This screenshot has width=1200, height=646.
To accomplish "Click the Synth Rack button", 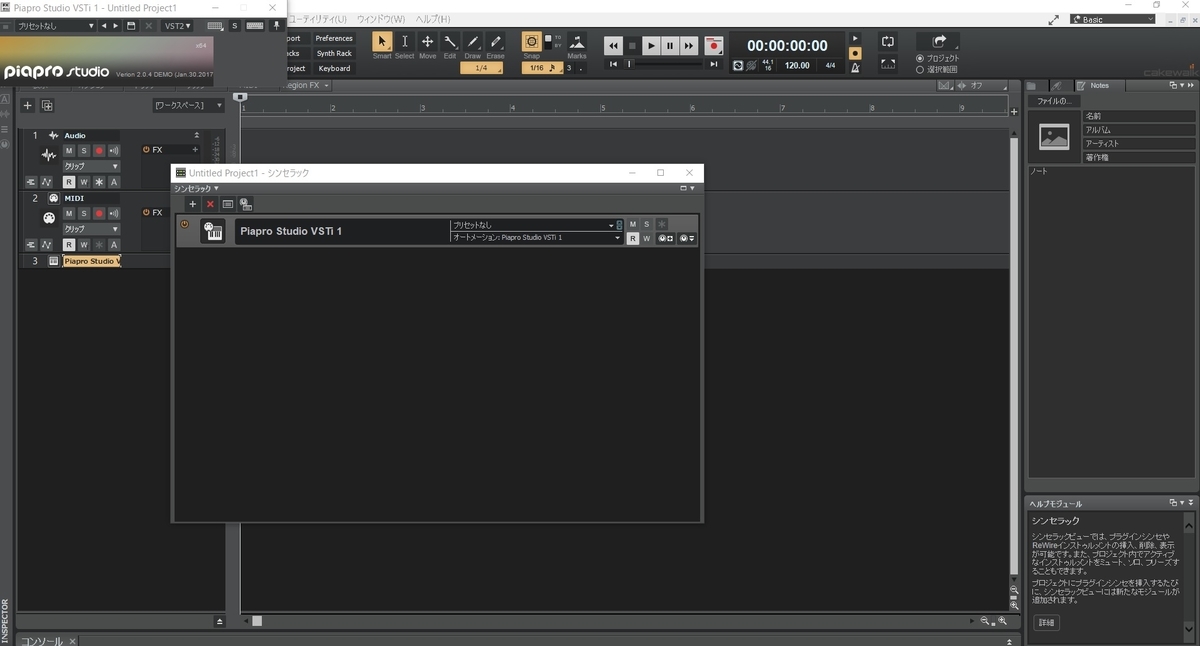I will tap(334, 53).
